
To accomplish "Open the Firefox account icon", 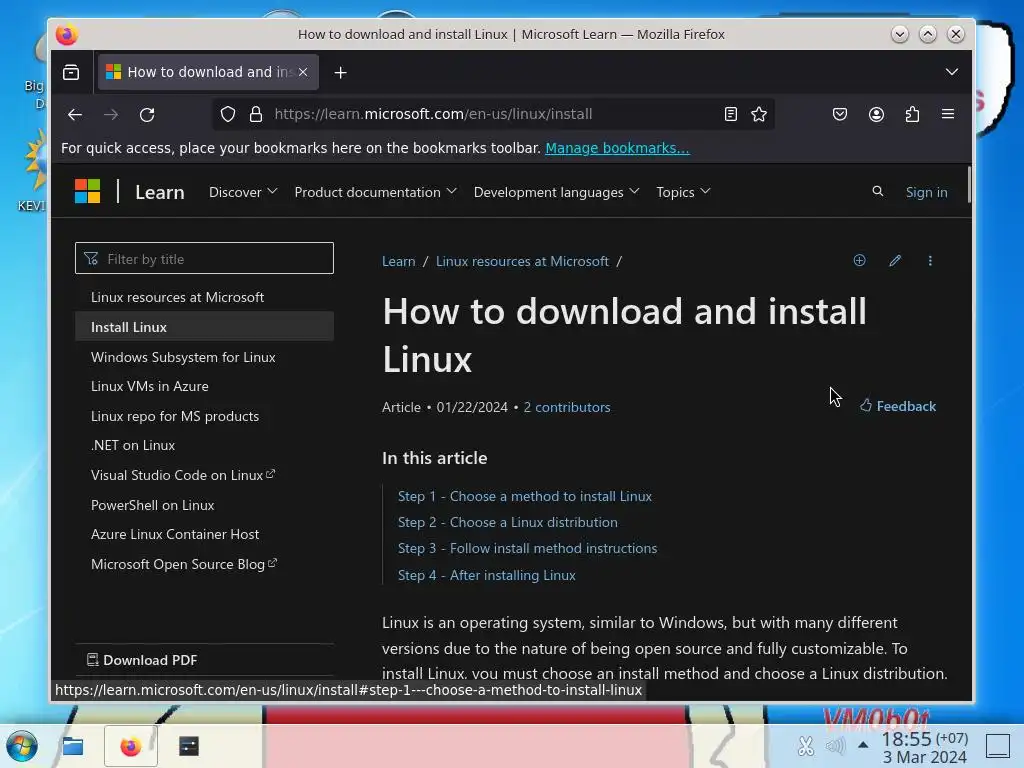I will pyautogui.click(x=876, y=114).
